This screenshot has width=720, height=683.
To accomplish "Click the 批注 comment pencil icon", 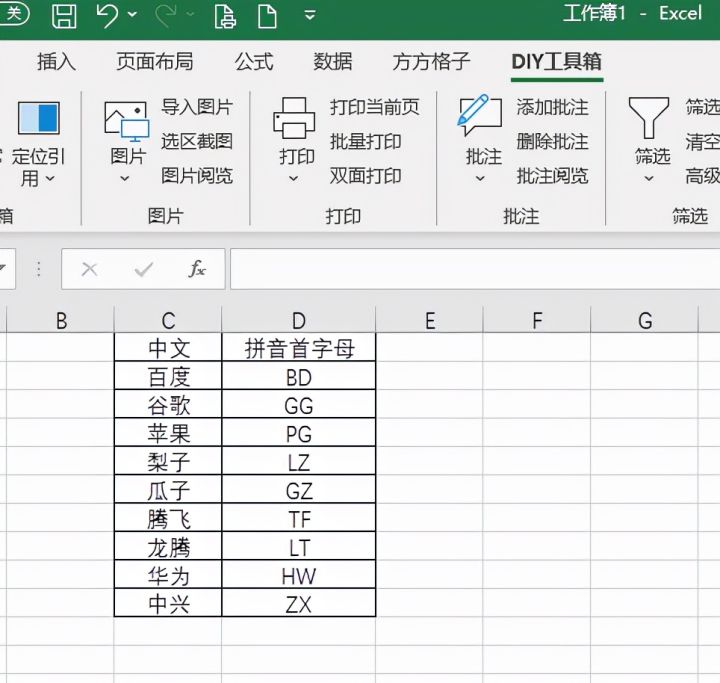I will 480,115.
